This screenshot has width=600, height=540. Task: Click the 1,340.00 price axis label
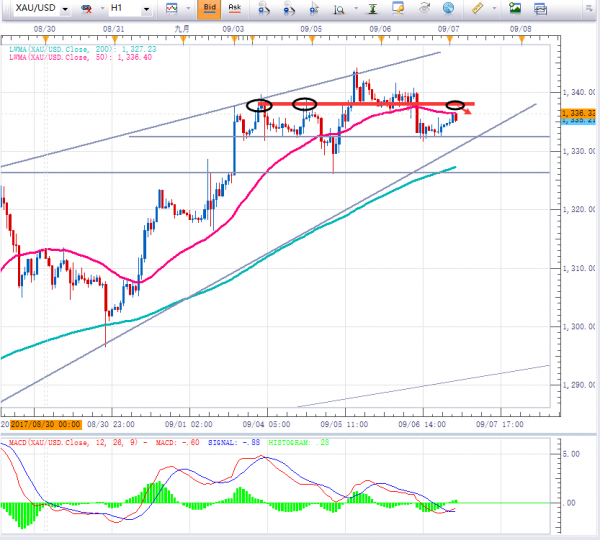pos(579,92)
